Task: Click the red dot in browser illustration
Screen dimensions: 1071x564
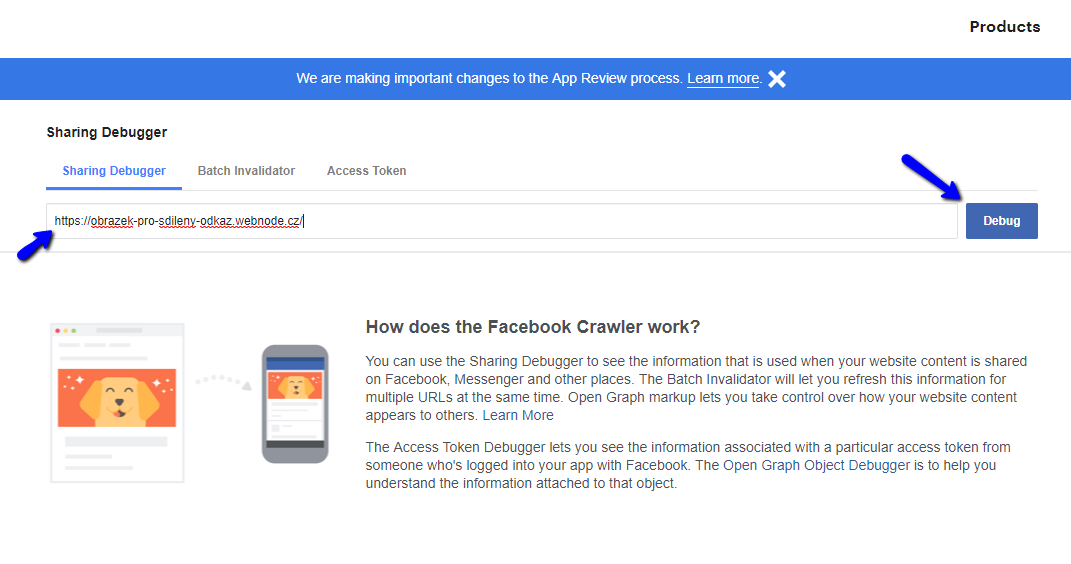Action: (58, 330)
